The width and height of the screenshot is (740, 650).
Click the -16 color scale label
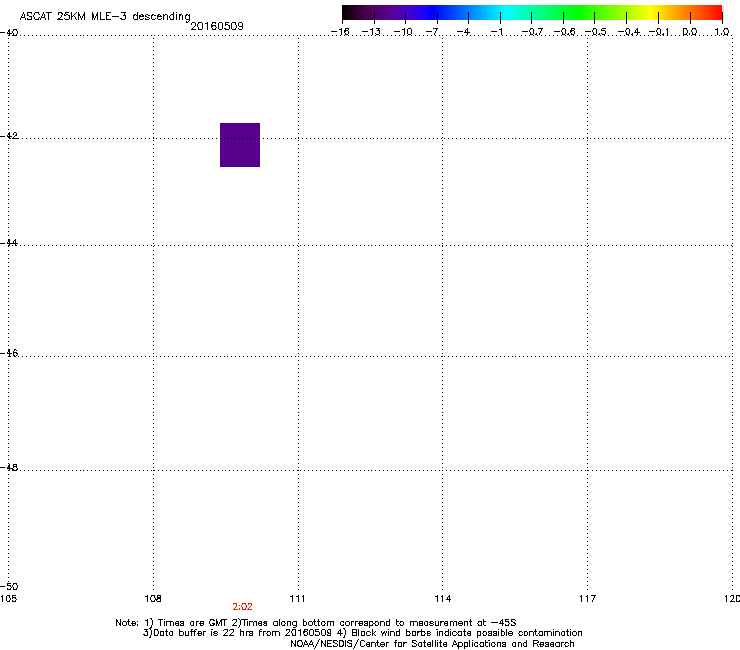pyautogui.click(x=340, y=32)
